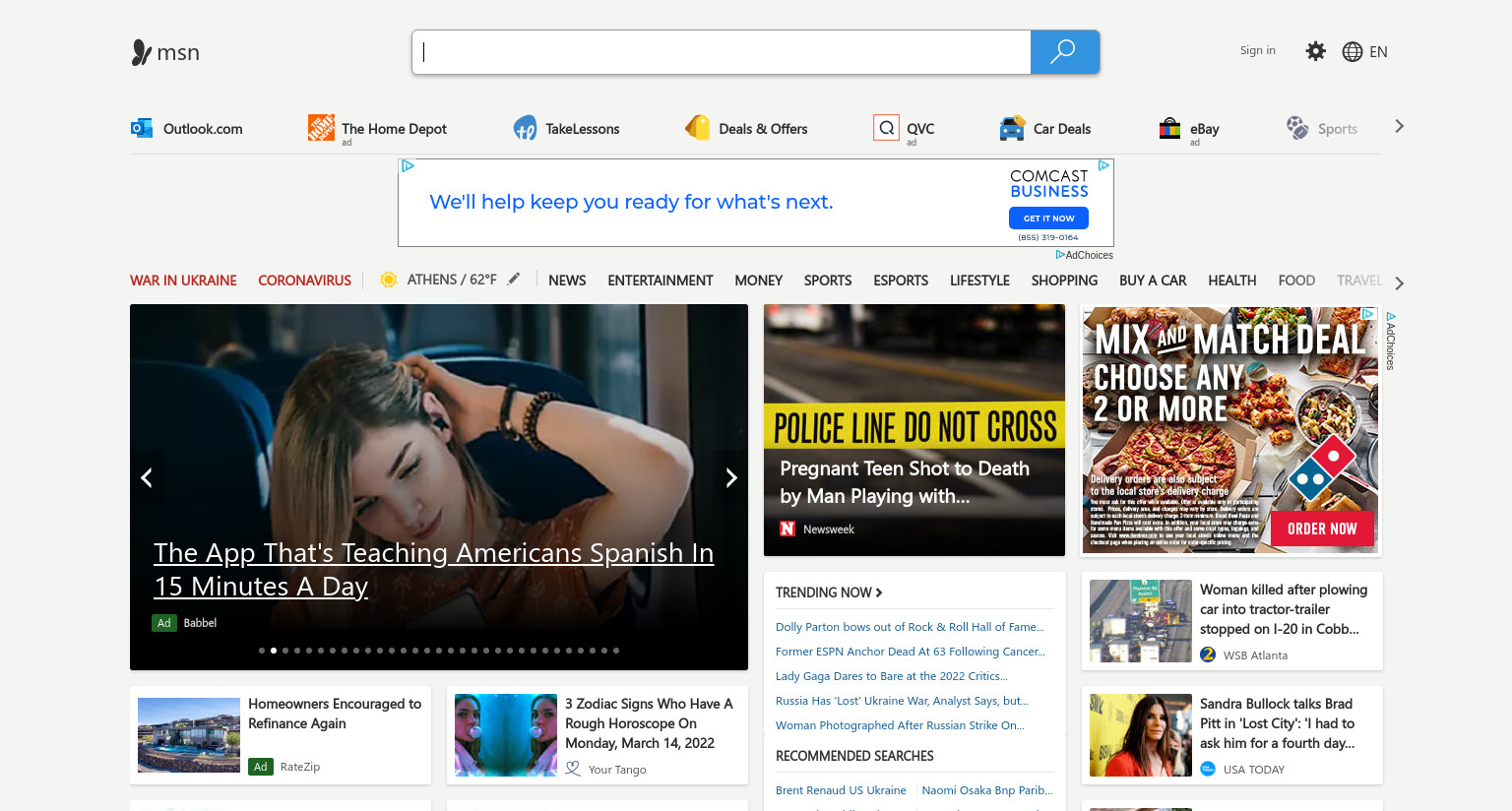Open the Shopping category
Viewport: 1512px width, 811px height.
pyautogui.click(x=1064, y=281)
